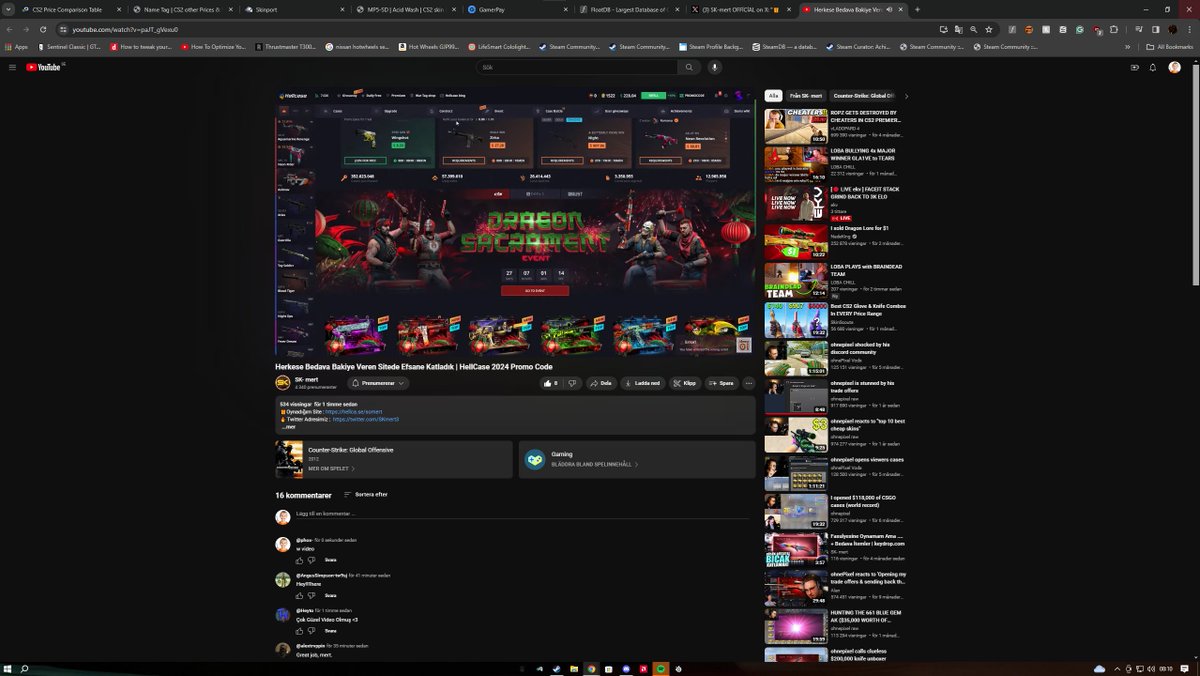Select the Från SK-mert filter chip
Viewport: 1200px width, 676px height.
point(806,96)
